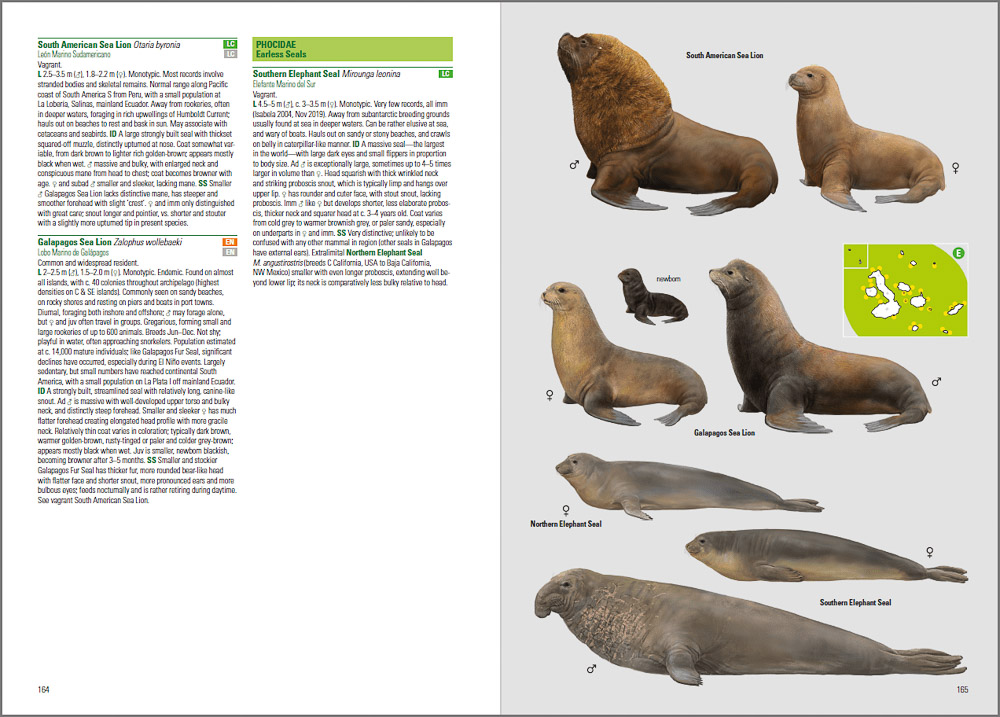Click the Galapagos distribution map
The height and width of the screenshot is (717, 1000).
(906, 290)
